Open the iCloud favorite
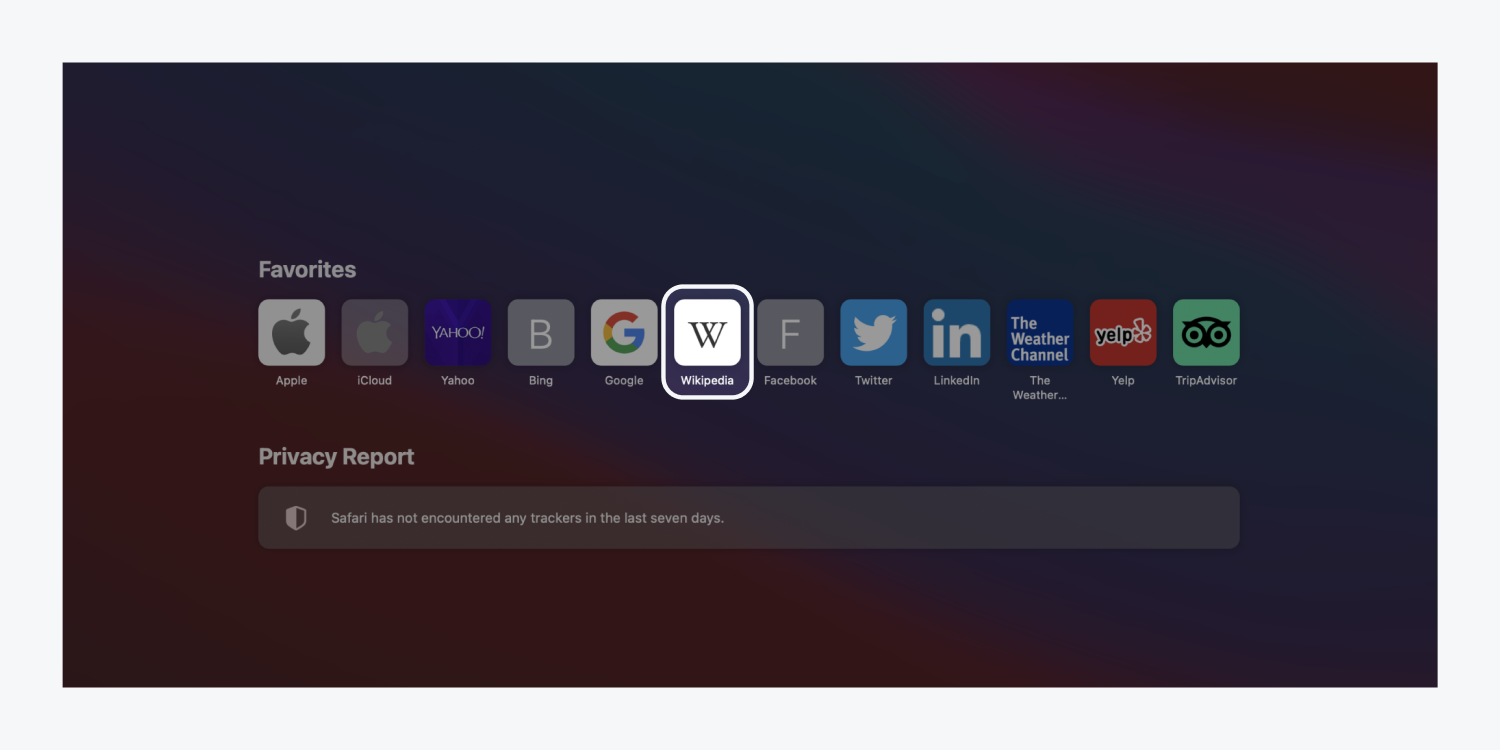Screen dimensions: 1501x751 (375, 332)
